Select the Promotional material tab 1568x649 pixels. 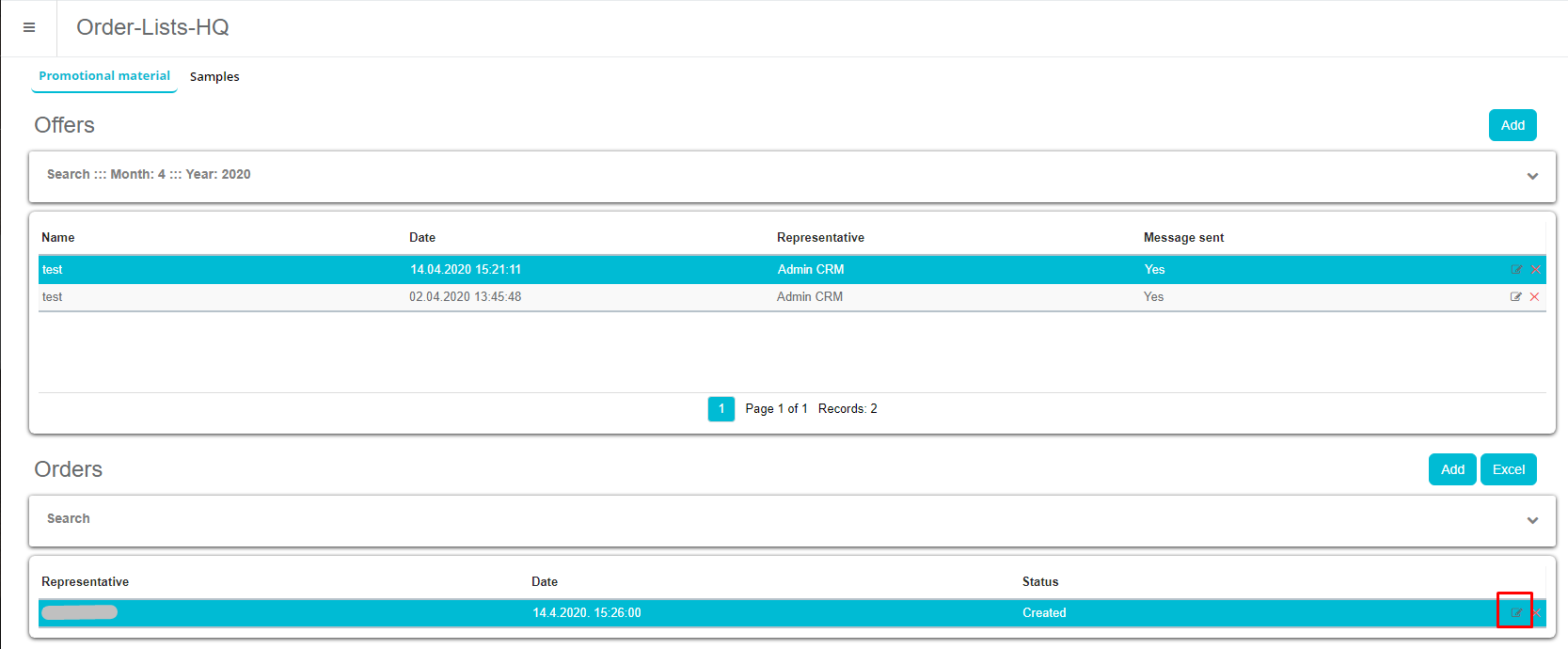pos(104,76)
